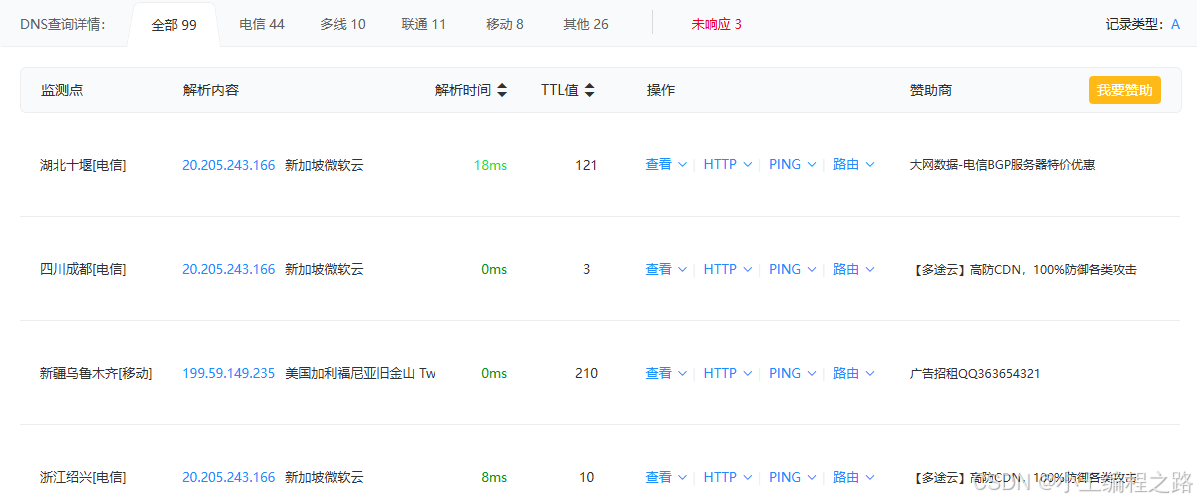Viewport: 1197px width, 502px height.
Task: Switch to the 全部 99 tab
Action: click(174, 25)
